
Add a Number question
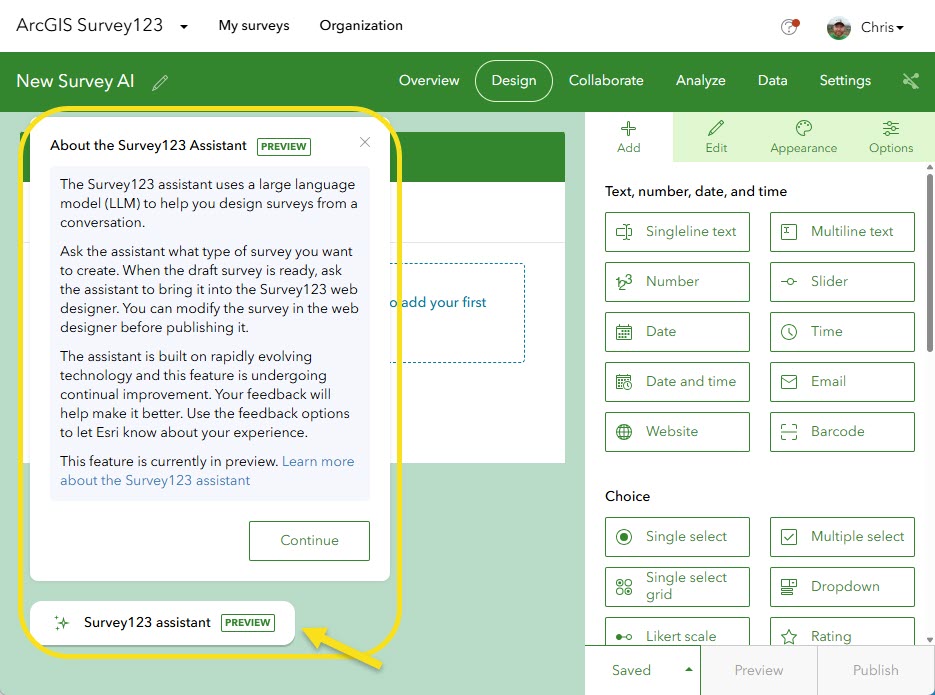click(x=677, y=282)
